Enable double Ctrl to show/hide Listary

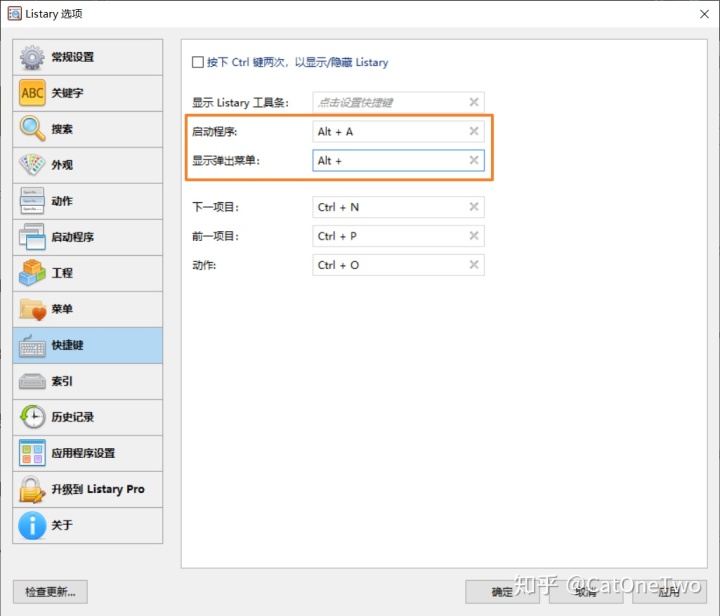(x=198, y=62)
